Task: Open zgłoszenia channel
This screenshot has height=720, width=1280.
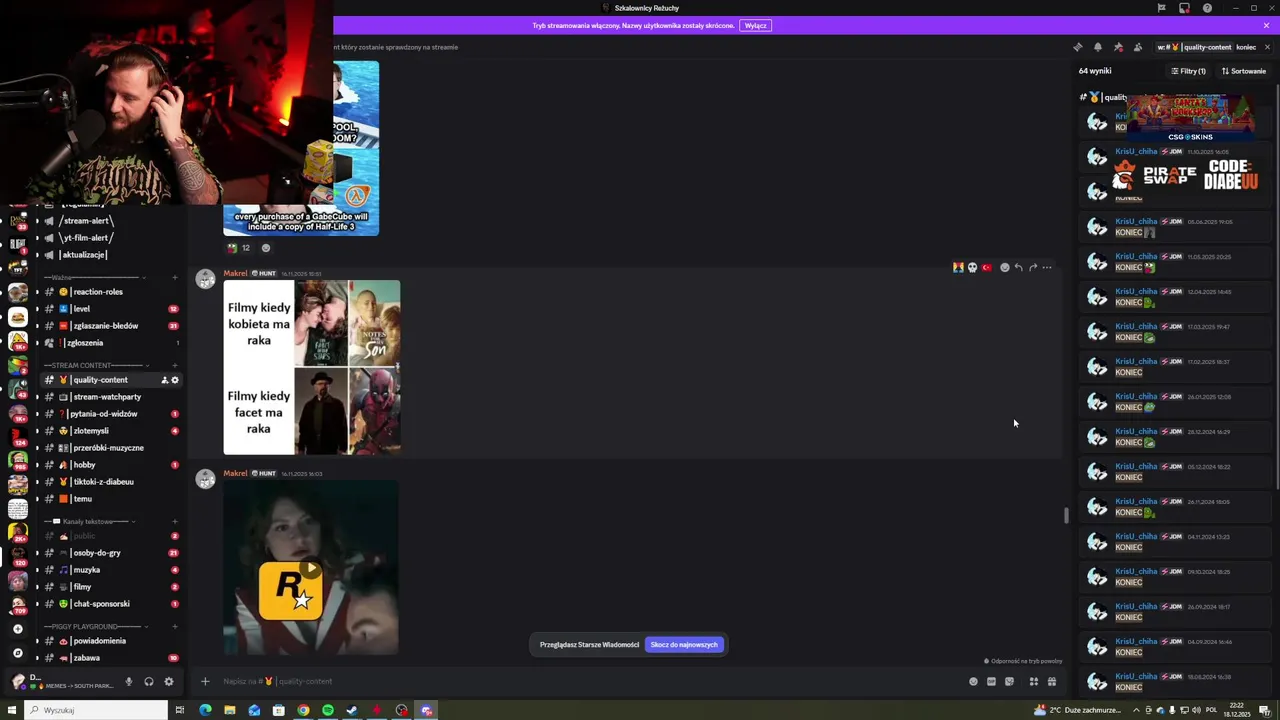Action: 112,343
